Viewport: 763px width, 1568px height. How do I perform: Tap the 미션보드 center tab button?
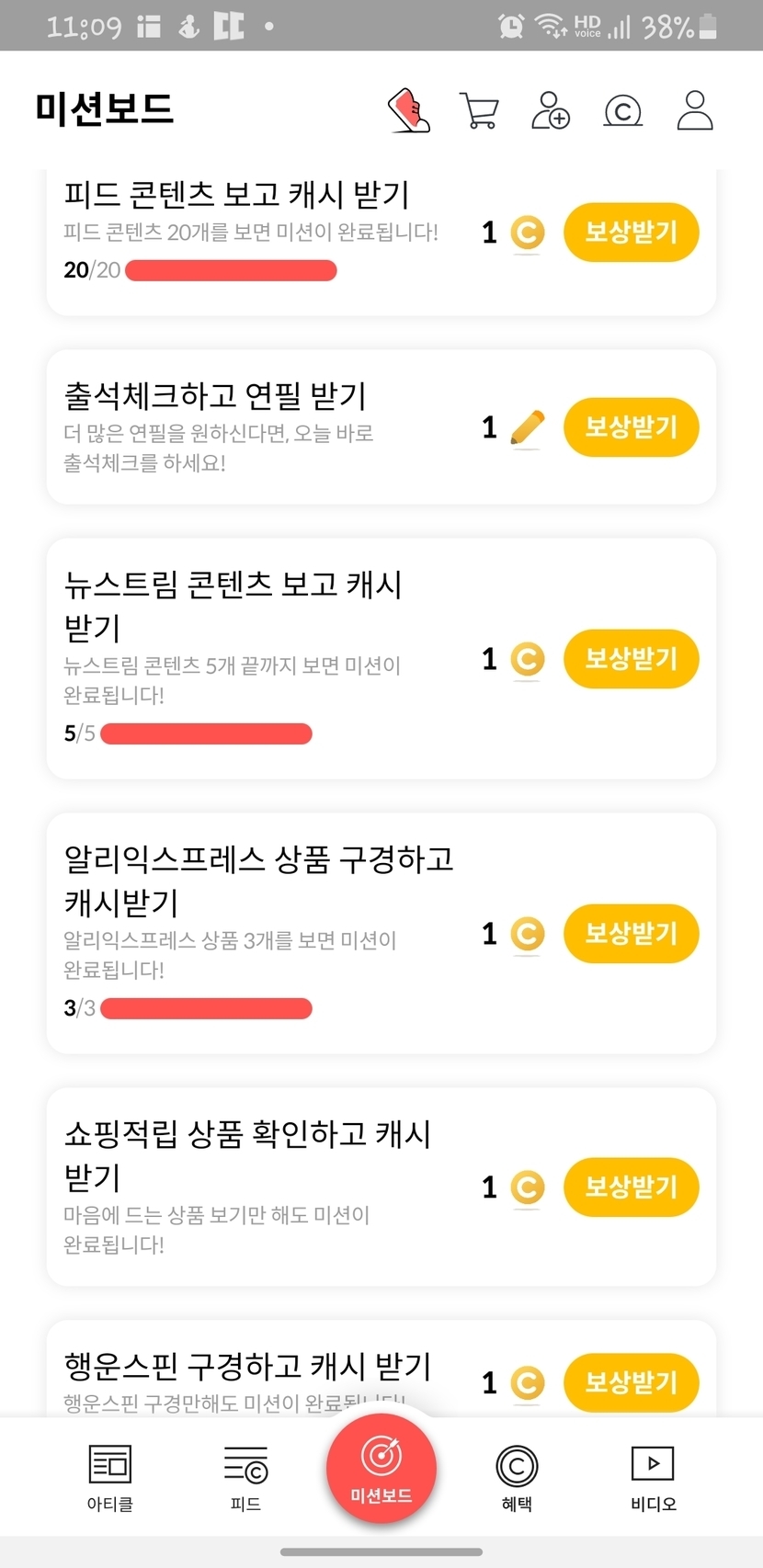point(381,1469)
